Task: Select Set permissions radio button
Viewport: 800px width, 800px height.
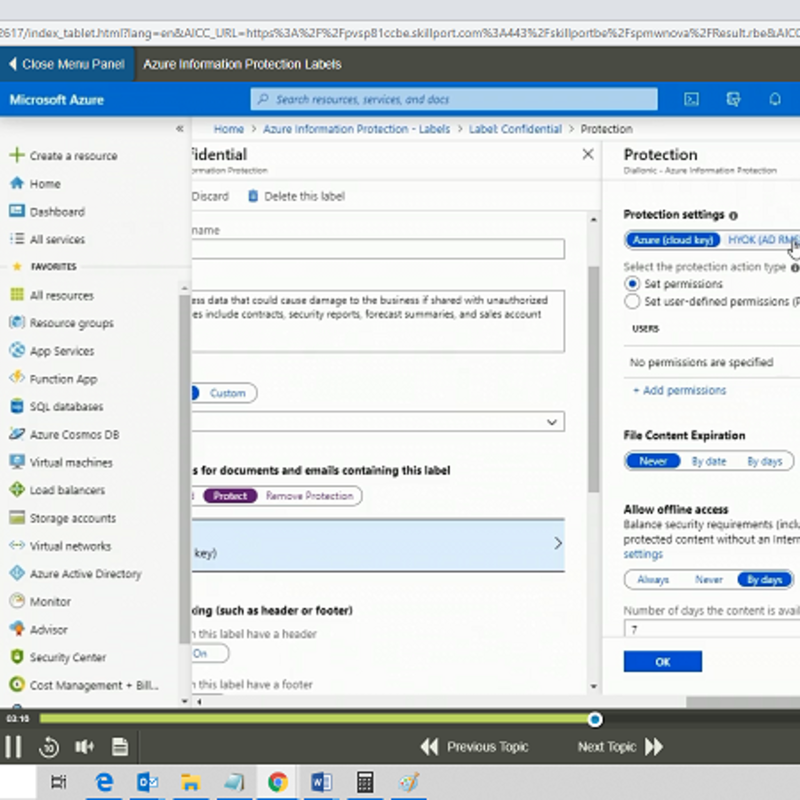Action: [632, 284]
